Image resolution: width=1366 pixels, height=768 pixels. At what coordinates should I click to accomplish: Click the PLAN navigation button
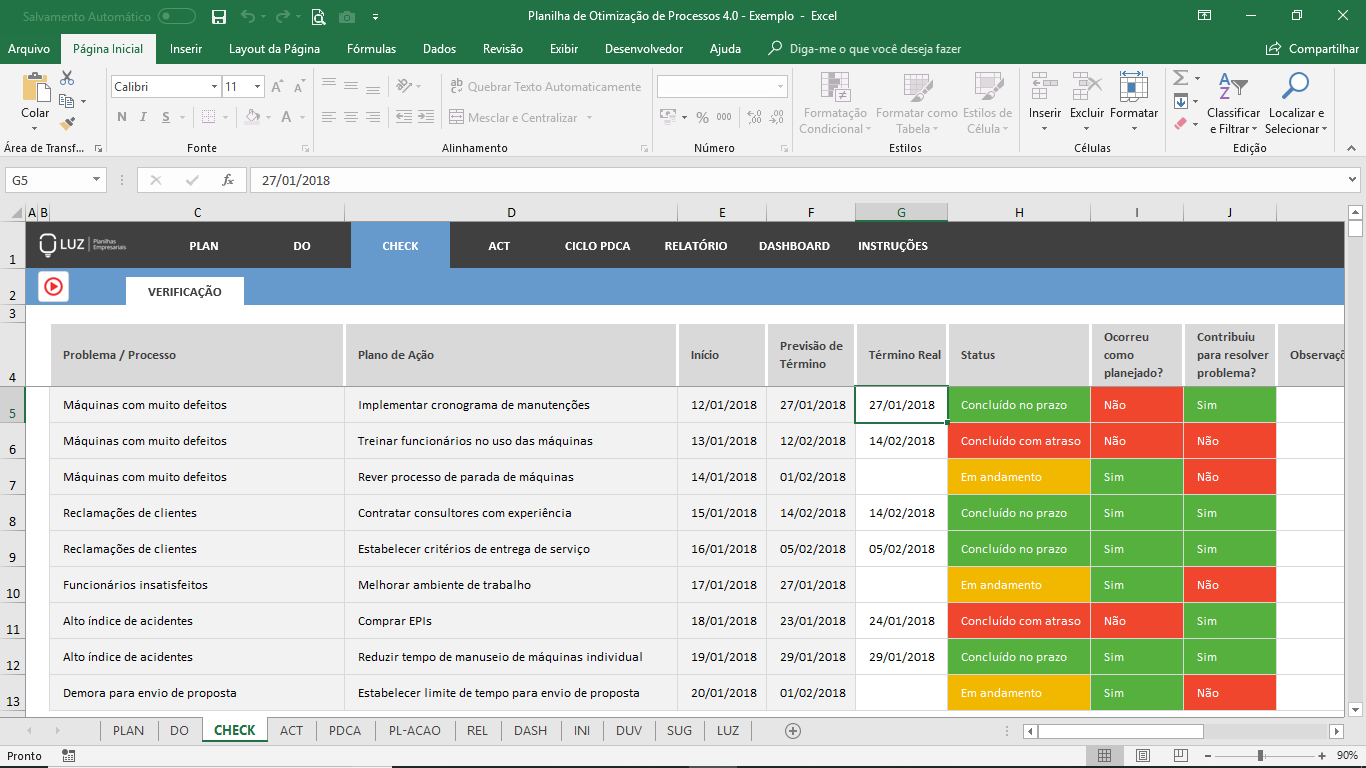(204, 246)
